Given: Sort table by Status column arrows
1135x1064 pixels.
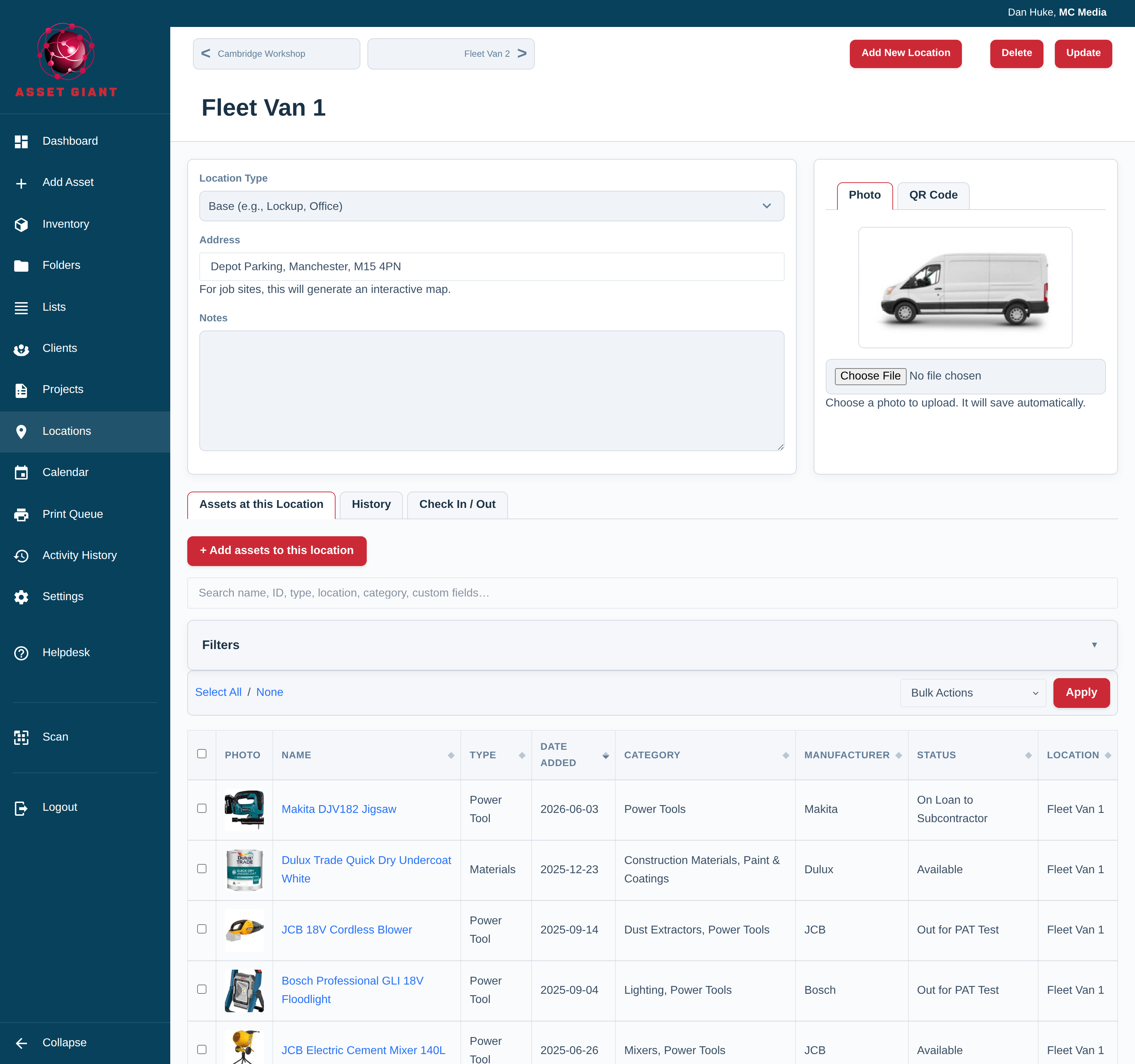Looking at the screenshot, I should tap(1028, 755).
